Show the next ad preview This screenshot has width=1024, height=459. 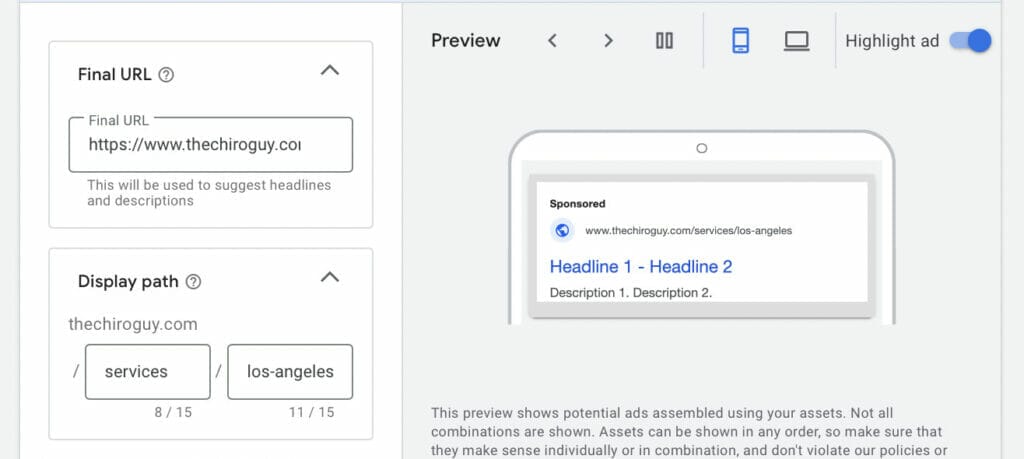point(608,41)
